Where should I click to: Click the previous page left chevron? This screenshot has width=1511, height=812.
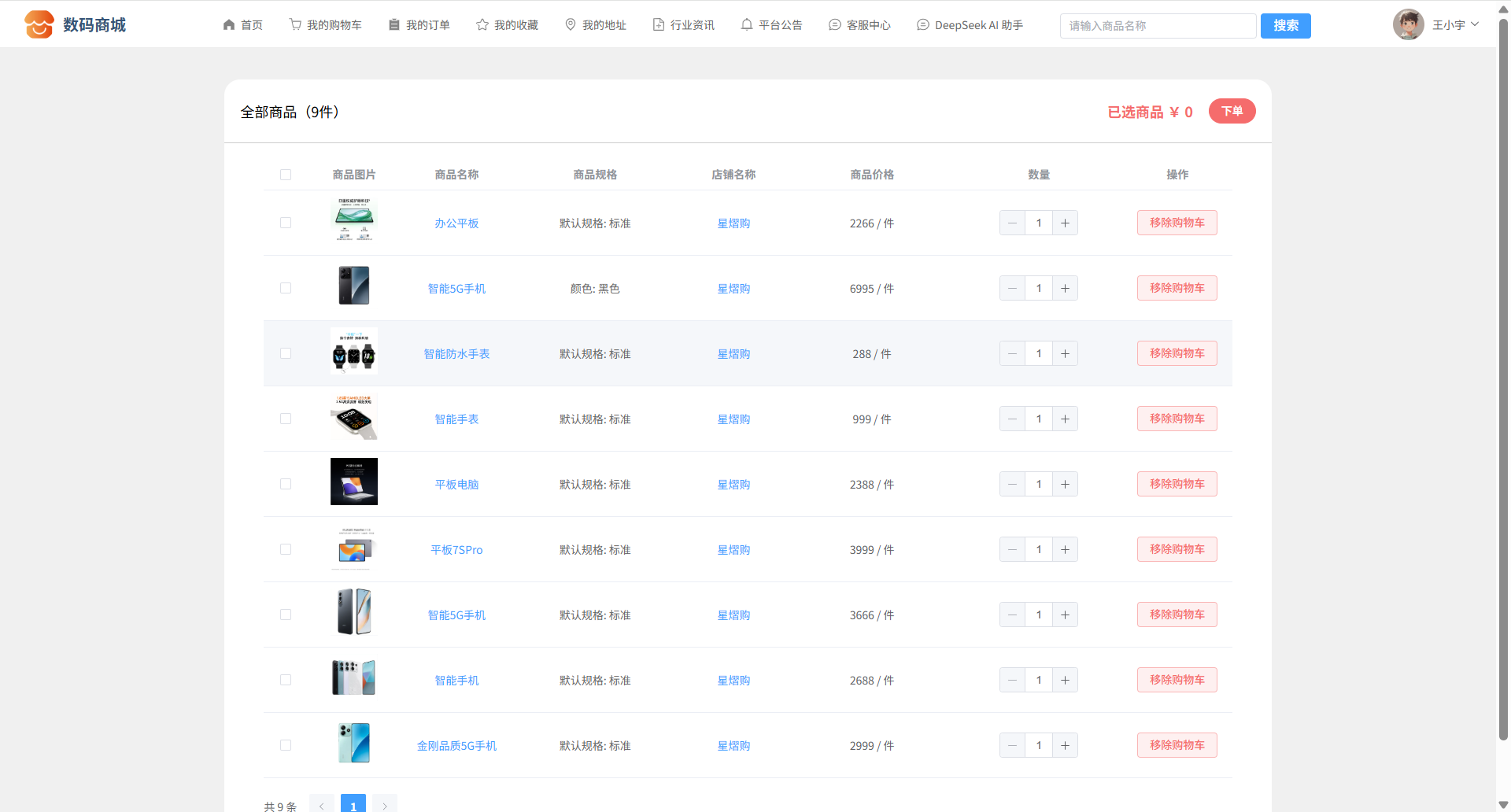(x=322, y=805)
